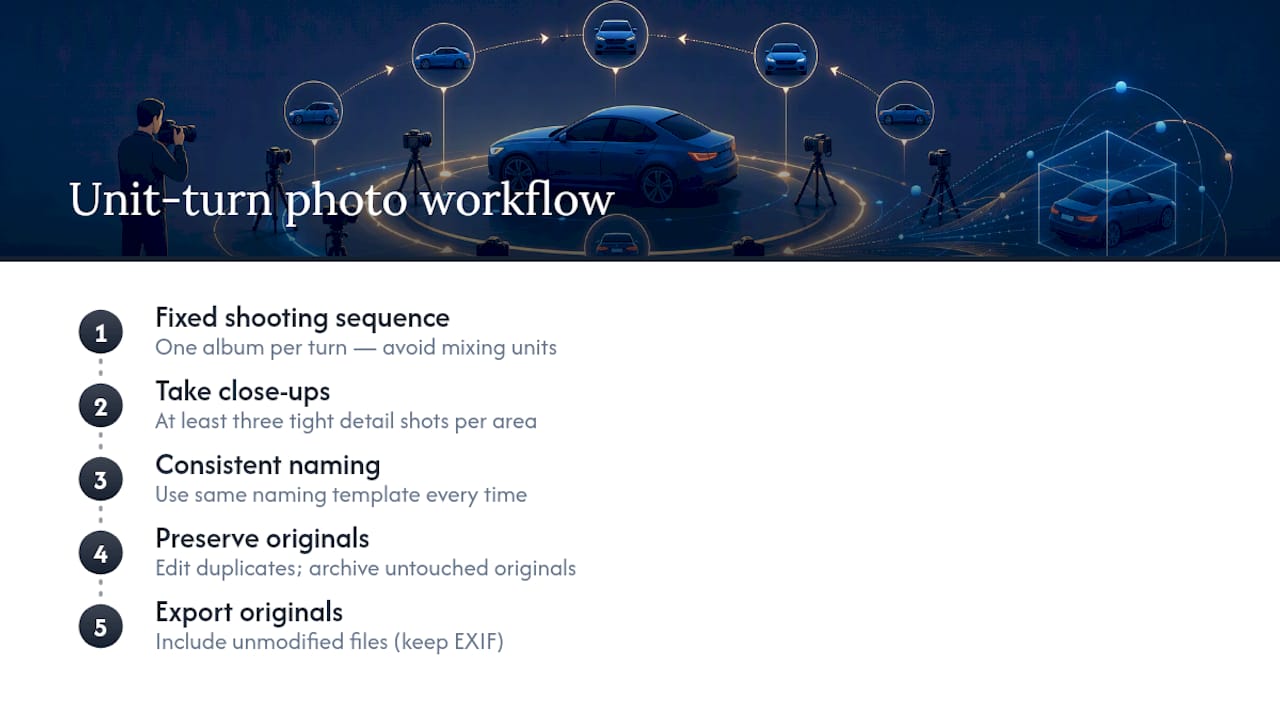Click the step 2 number badge
The width and height of the screenshot is (1280, 720).
pyautogui.click(x=100, y=407)
